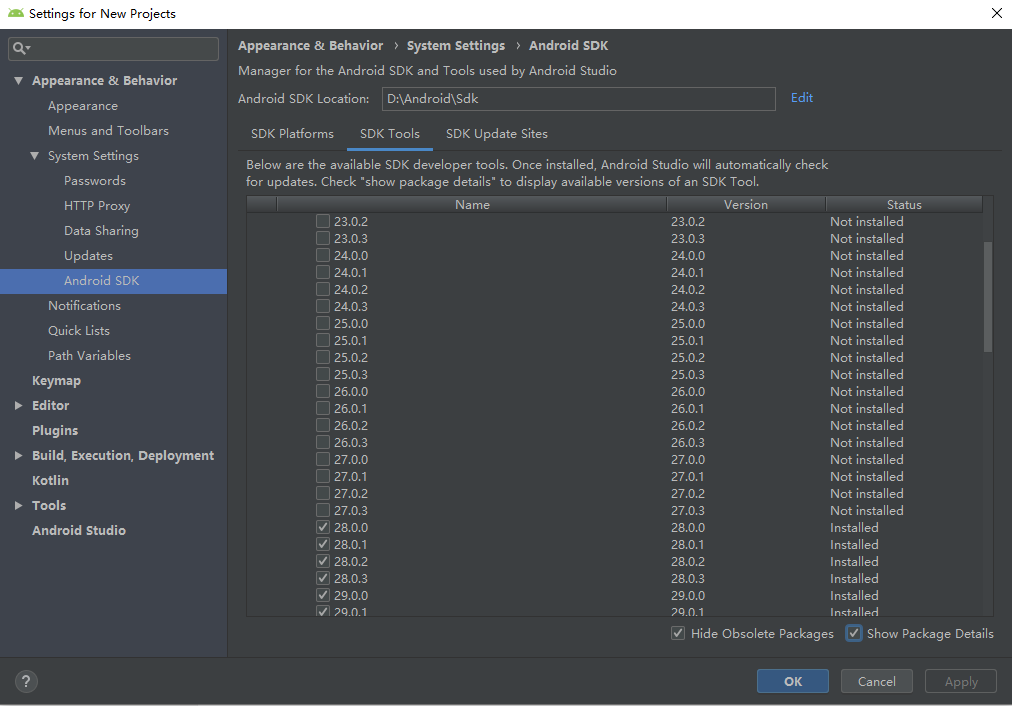Switch to SDK Platforms tab

(292, 134)
